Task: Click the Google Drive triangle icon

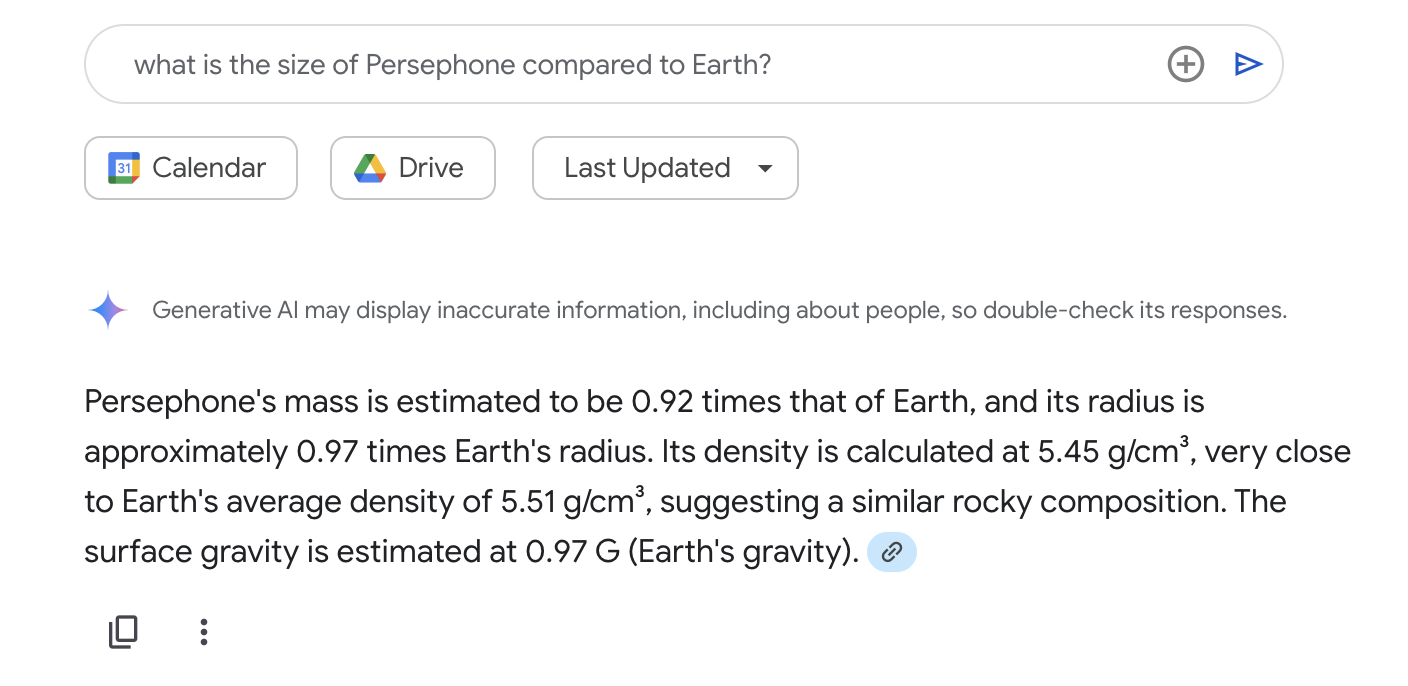Action: tap(370, 168)
